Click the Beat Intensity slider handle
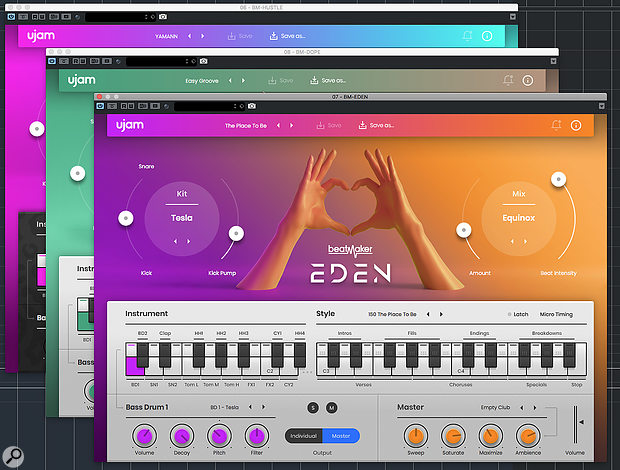 tap(558, 179)
